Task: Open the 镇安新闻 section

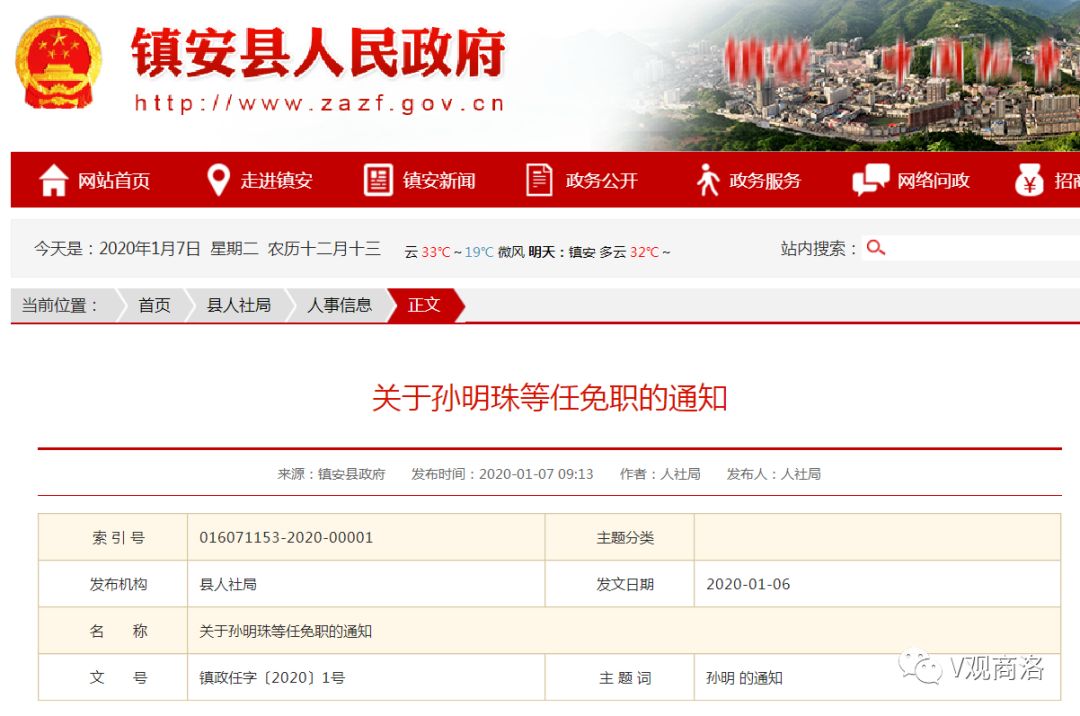Action: (x=440, y=180)
